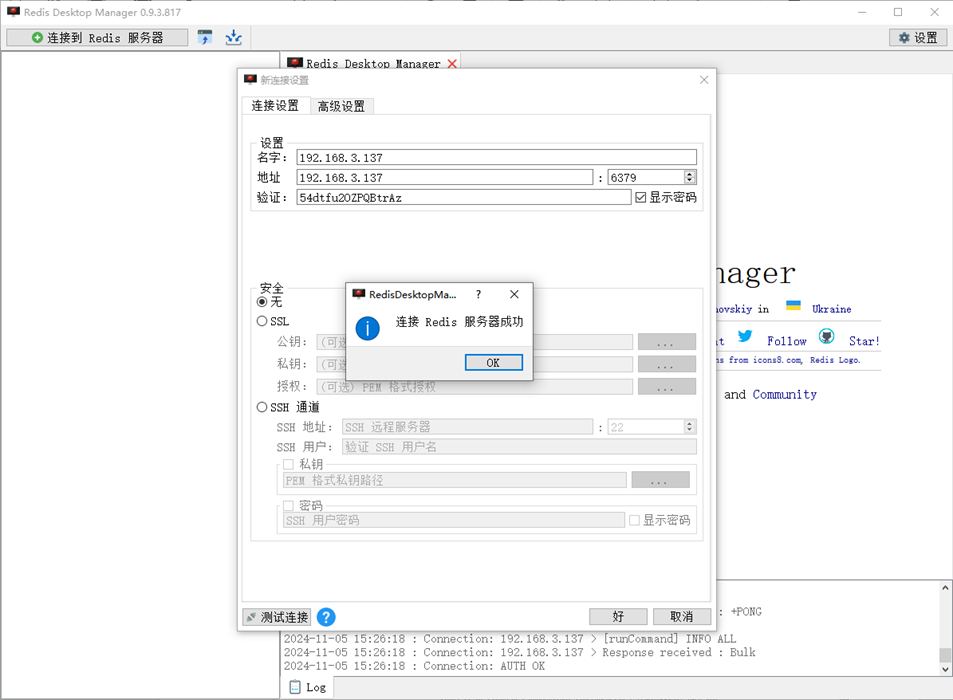
Task: Click the blue info icon in message box
Action: (x=368, y=328)
